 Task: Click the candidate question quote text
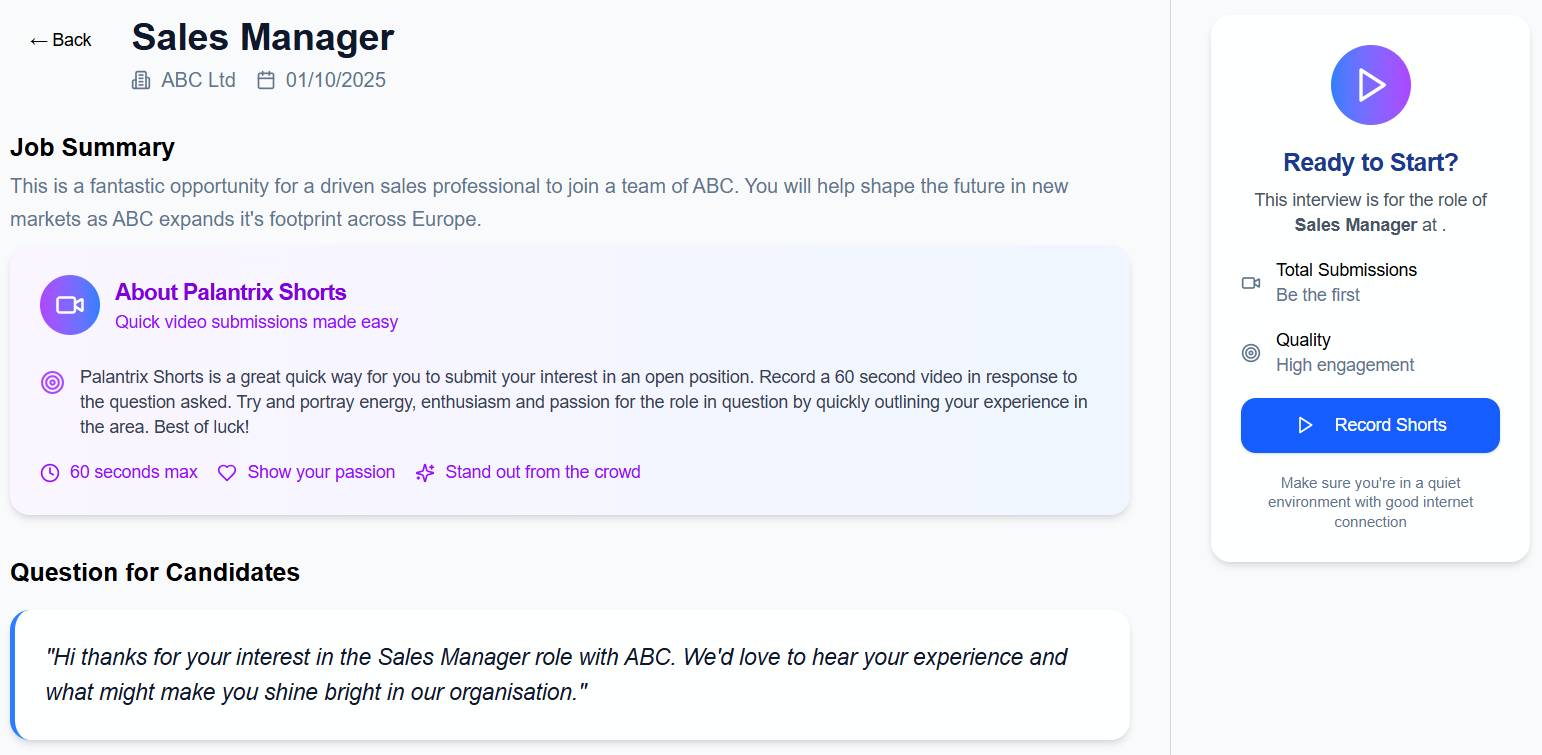pos(556,674)
